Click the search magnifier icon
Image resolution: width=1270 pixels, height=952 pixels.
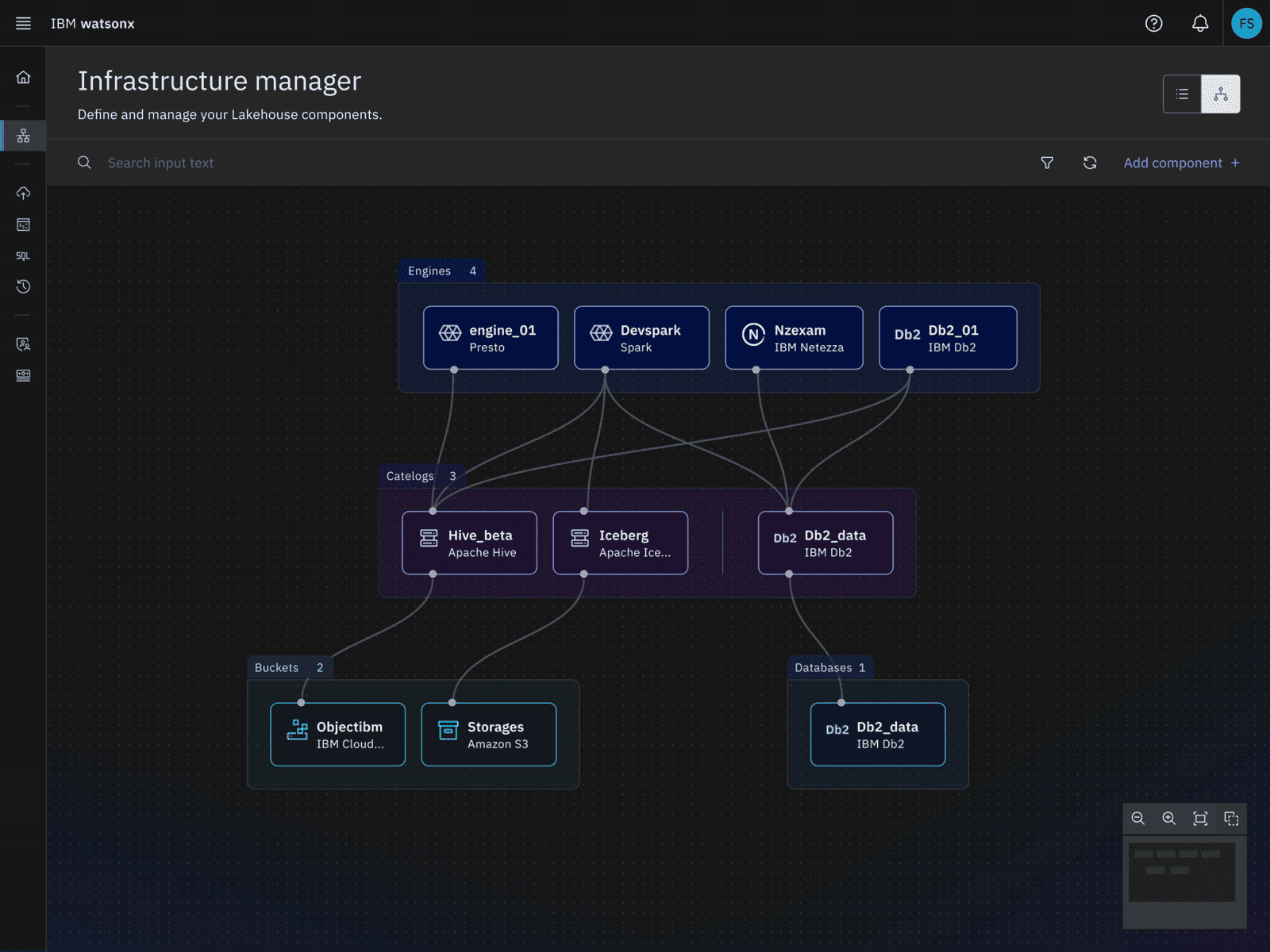84,163
